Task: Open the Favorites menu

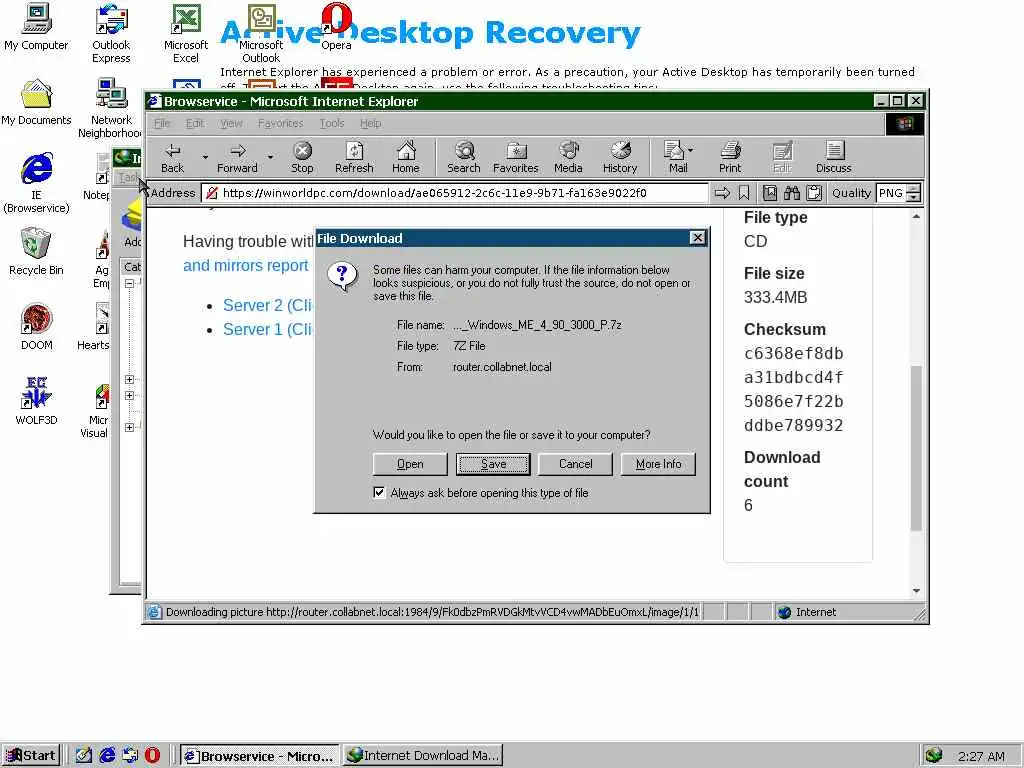Action: click(x=281, y=123)
